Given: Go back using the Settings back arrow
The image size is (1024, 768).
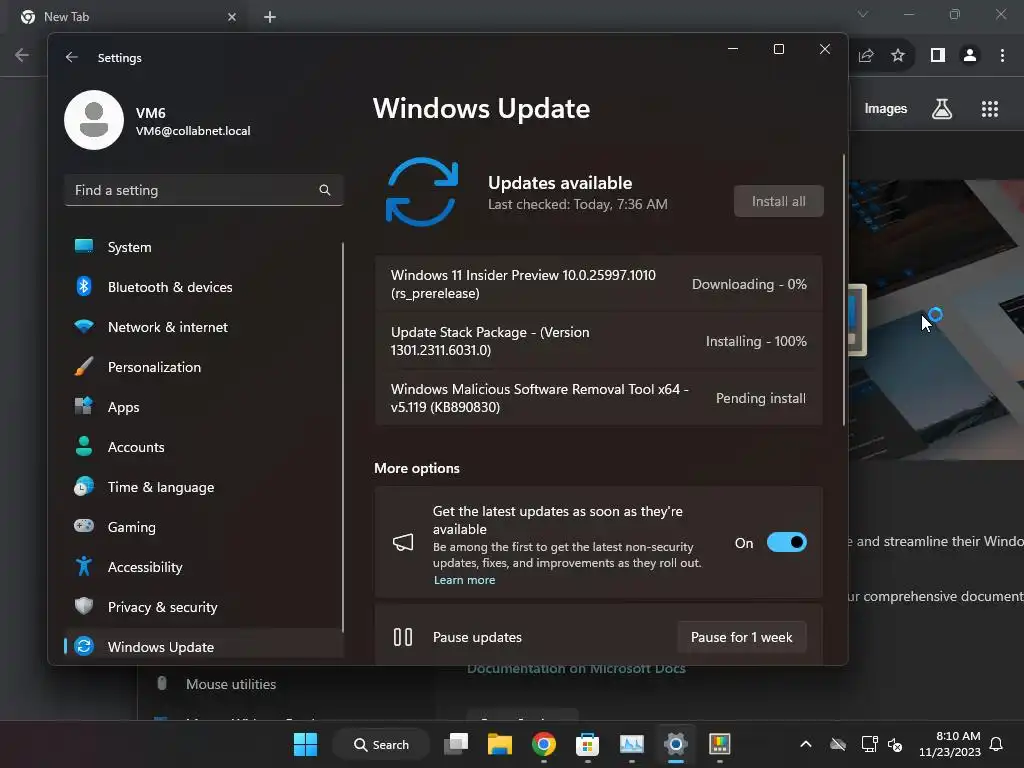Looking at the screenshot, I should pos(71,57).
